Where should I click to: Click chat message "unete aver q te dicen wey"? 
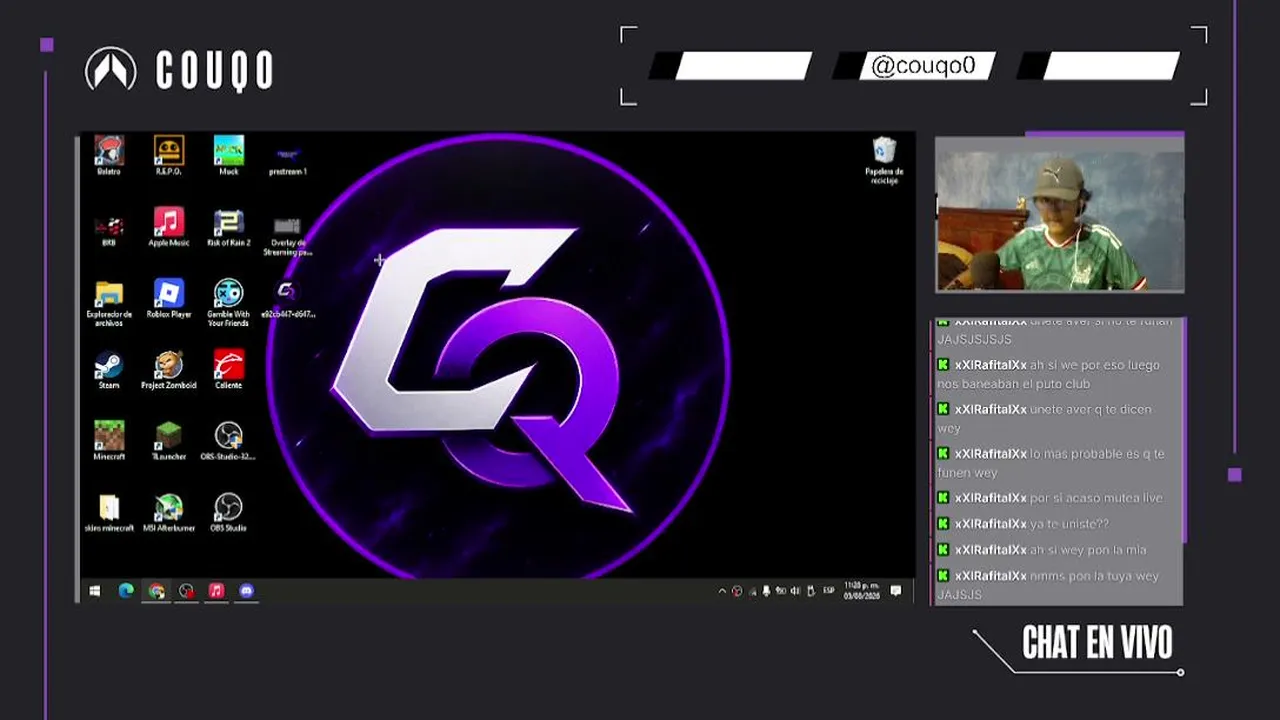1045,419
